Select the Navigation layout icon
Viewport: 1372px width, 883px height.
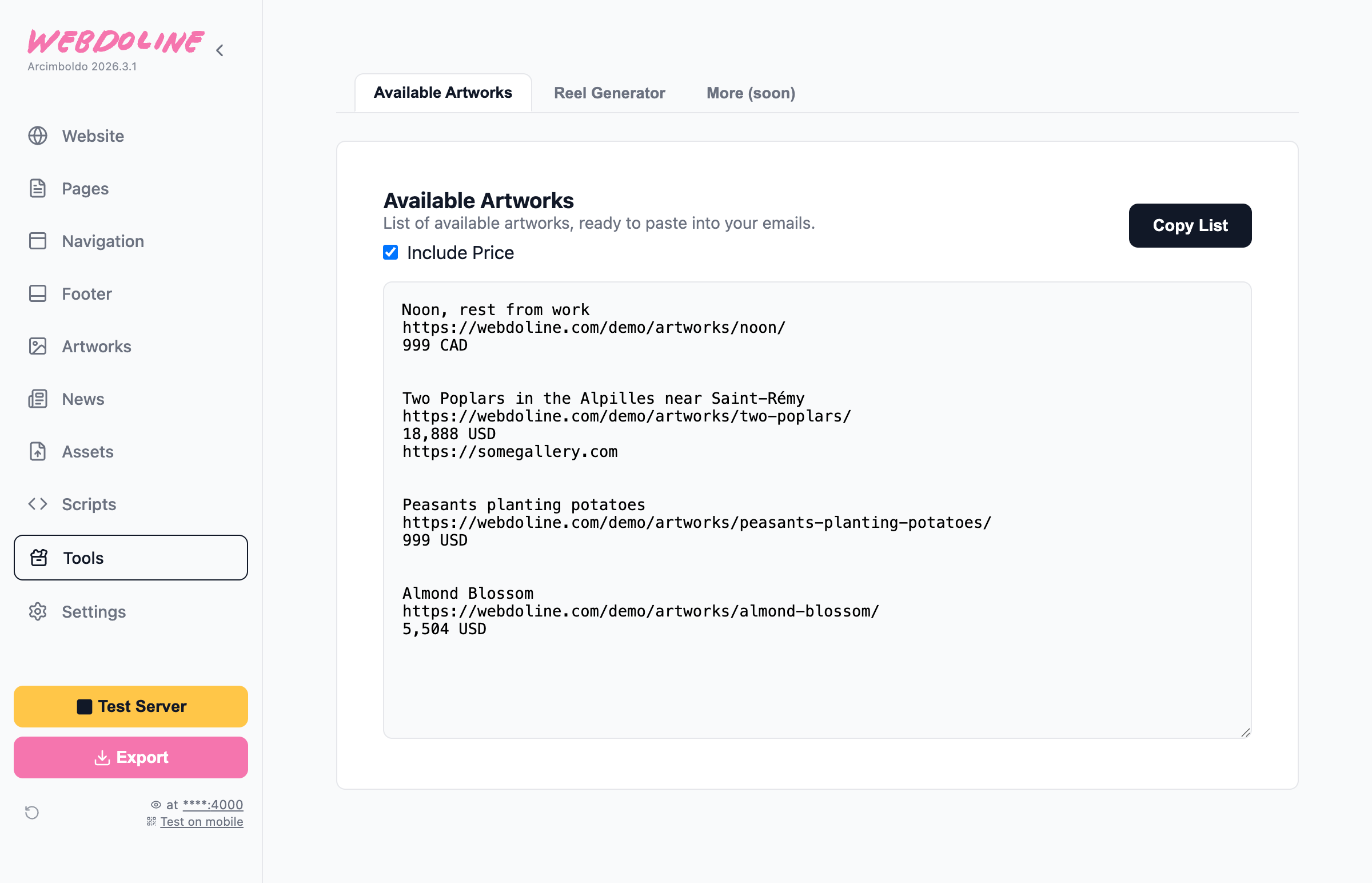[x=38, y=241]
